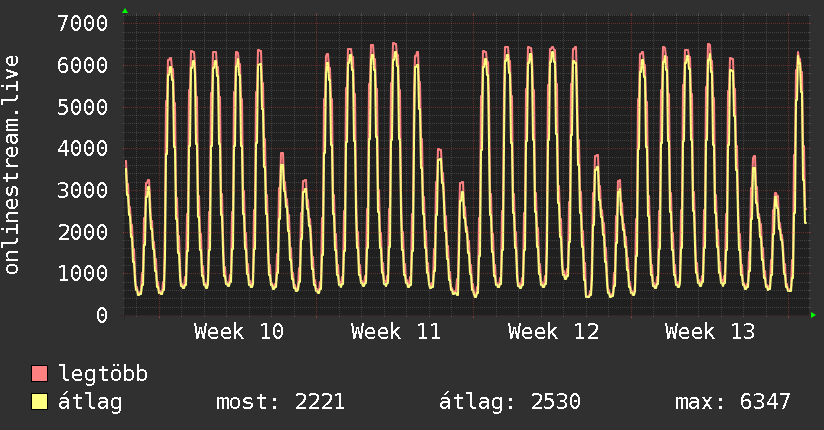Viewport: 824px width, 430px height.
Task: Click the 0 y-axis label
Action: (x=102, y=315)
